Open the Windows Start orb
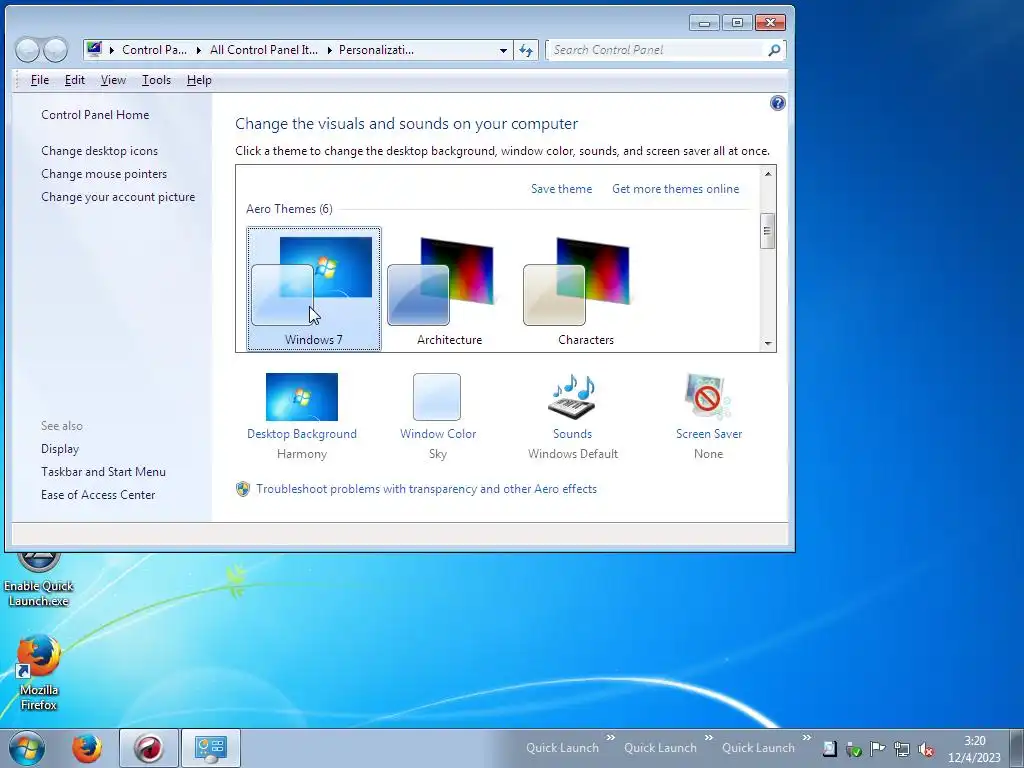Screen dimensions: 1024x768 [x=27, y=748]
